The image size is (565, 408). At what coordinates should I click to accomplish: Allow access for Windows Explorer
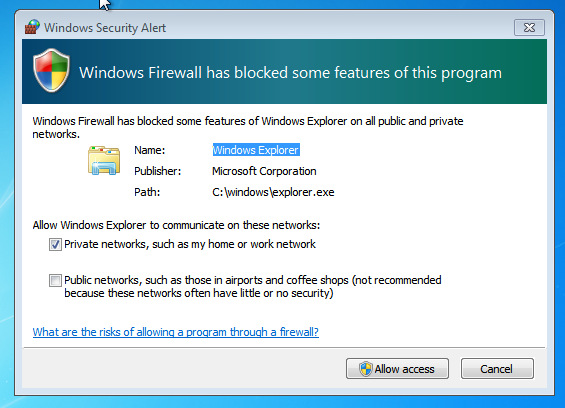click(397, 369)
